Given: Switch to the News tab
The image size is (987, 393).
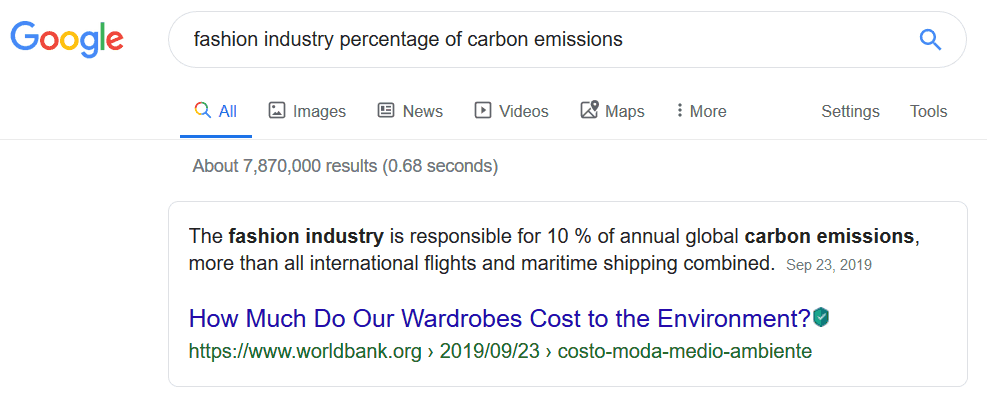Looking at the screenshot, I should [410, 111].
